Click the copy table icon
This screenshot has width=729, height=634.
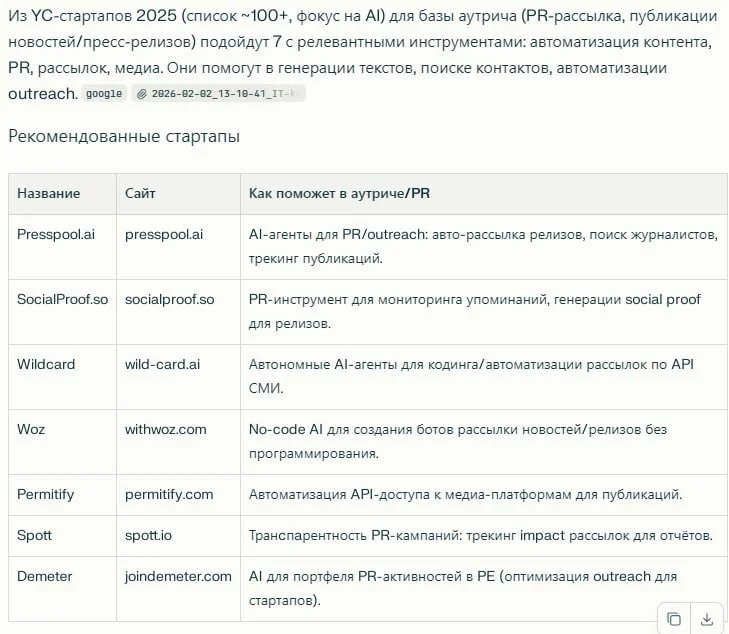point(674,618)
